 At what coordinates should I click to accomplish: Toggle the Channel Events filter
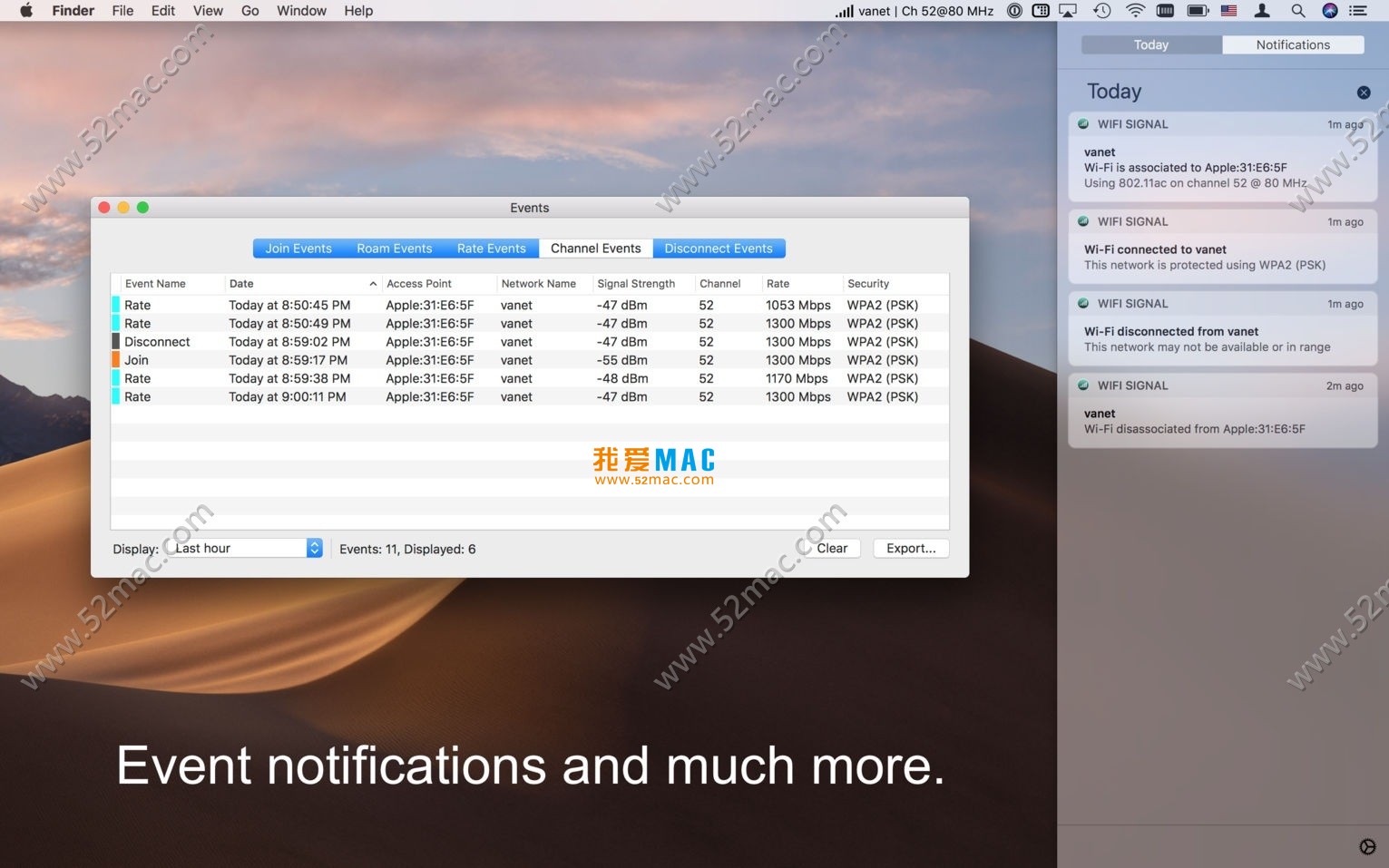pyautogui.click(x=595, y=249)
